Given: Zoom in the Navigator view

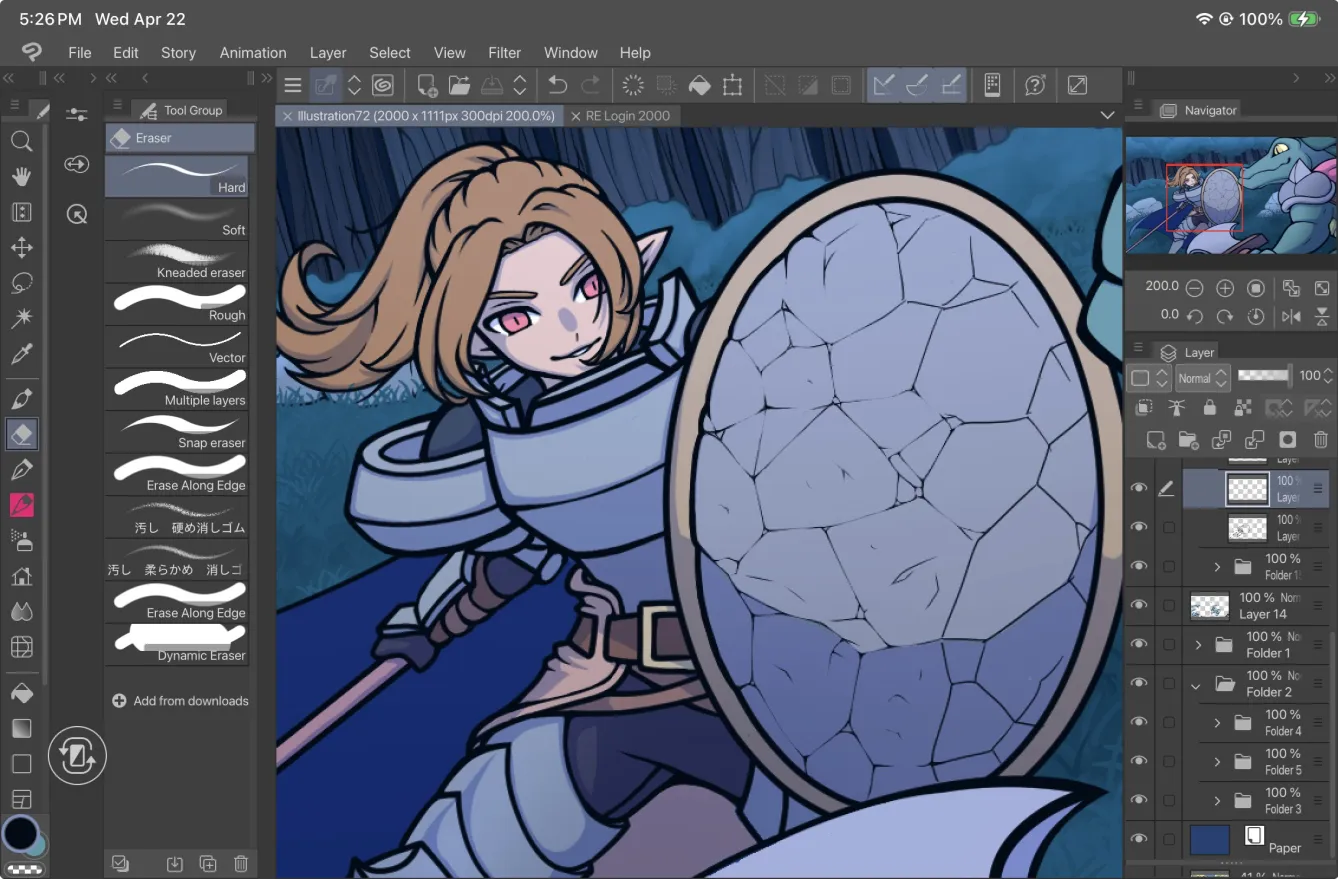Looking at the screenshot, I should click(1225, 288).
